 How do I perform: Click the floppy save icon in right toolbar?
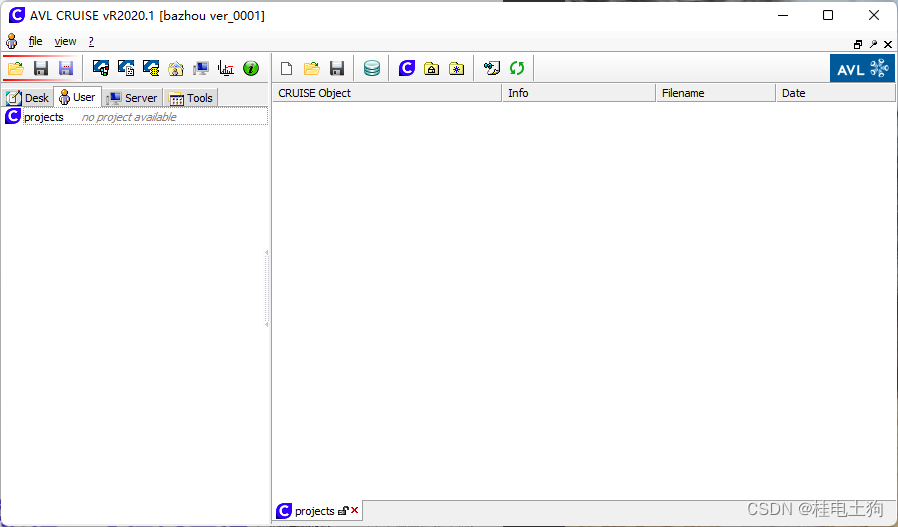coord(337,69)
